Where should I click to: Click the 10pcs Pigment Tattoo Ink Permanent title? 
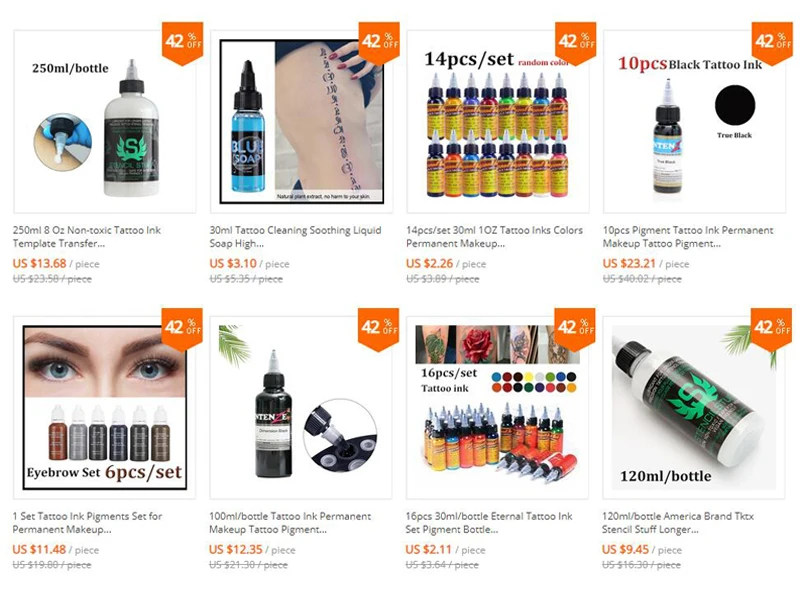(x=688, y=237)
